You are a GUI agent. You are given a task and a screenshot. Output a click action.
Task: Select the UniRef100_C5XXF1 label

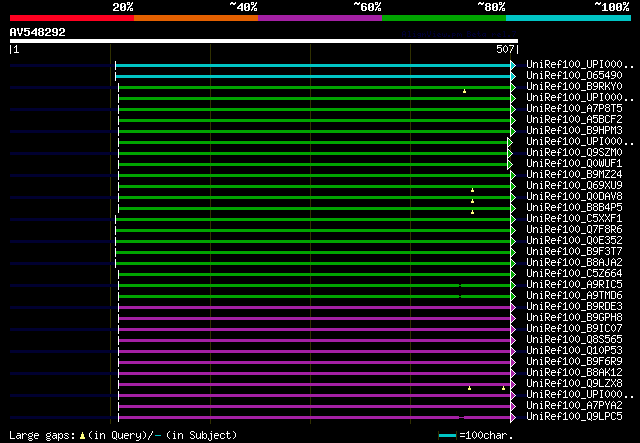point(574,219)
